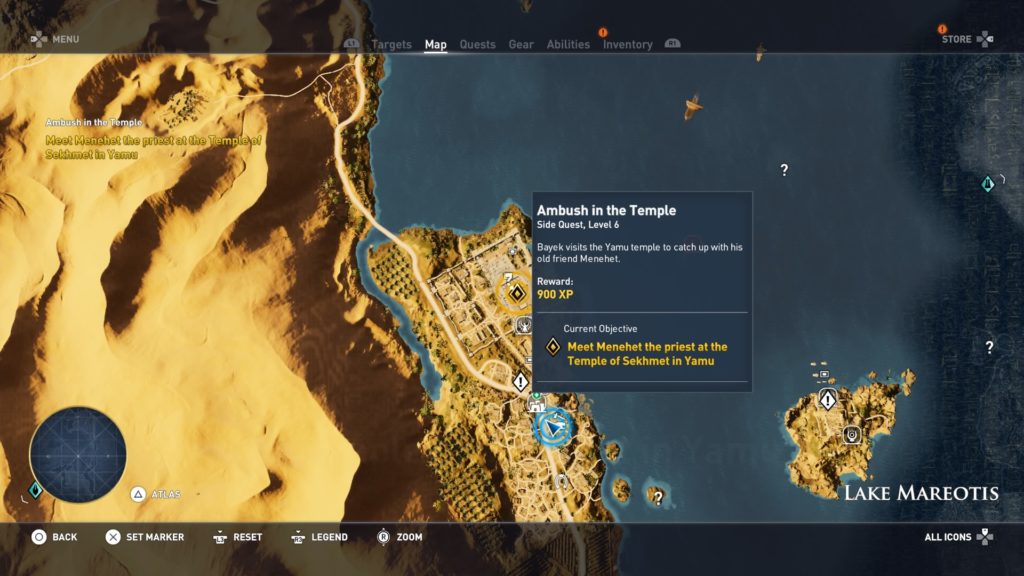Viewport: 1024px width, 576px height.
Task: Click the triangle icon next to ATLAS
Action: (138, 494)
